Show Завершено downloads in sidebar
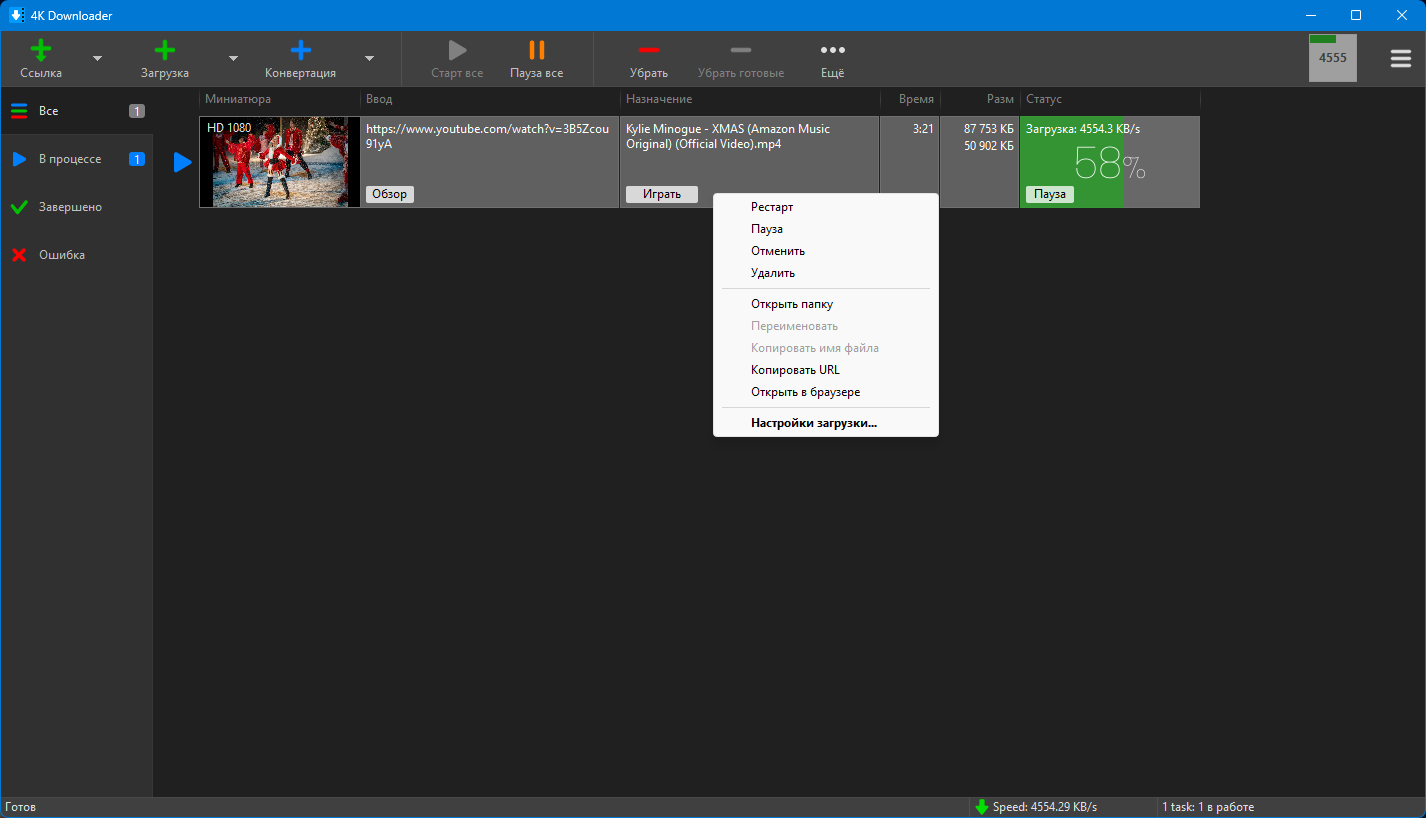This screenshot has height=818, width=1426. tap(70, 207)
